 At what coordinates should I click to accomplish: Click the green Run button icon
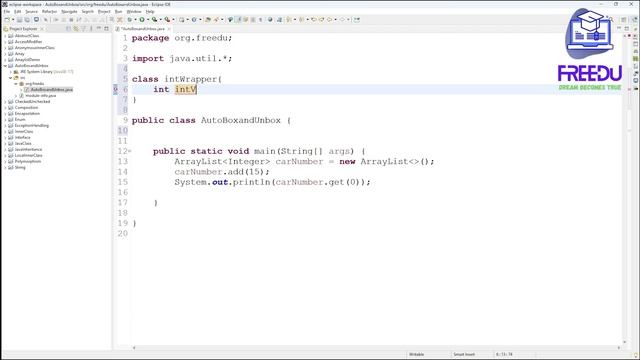(142, 20)
